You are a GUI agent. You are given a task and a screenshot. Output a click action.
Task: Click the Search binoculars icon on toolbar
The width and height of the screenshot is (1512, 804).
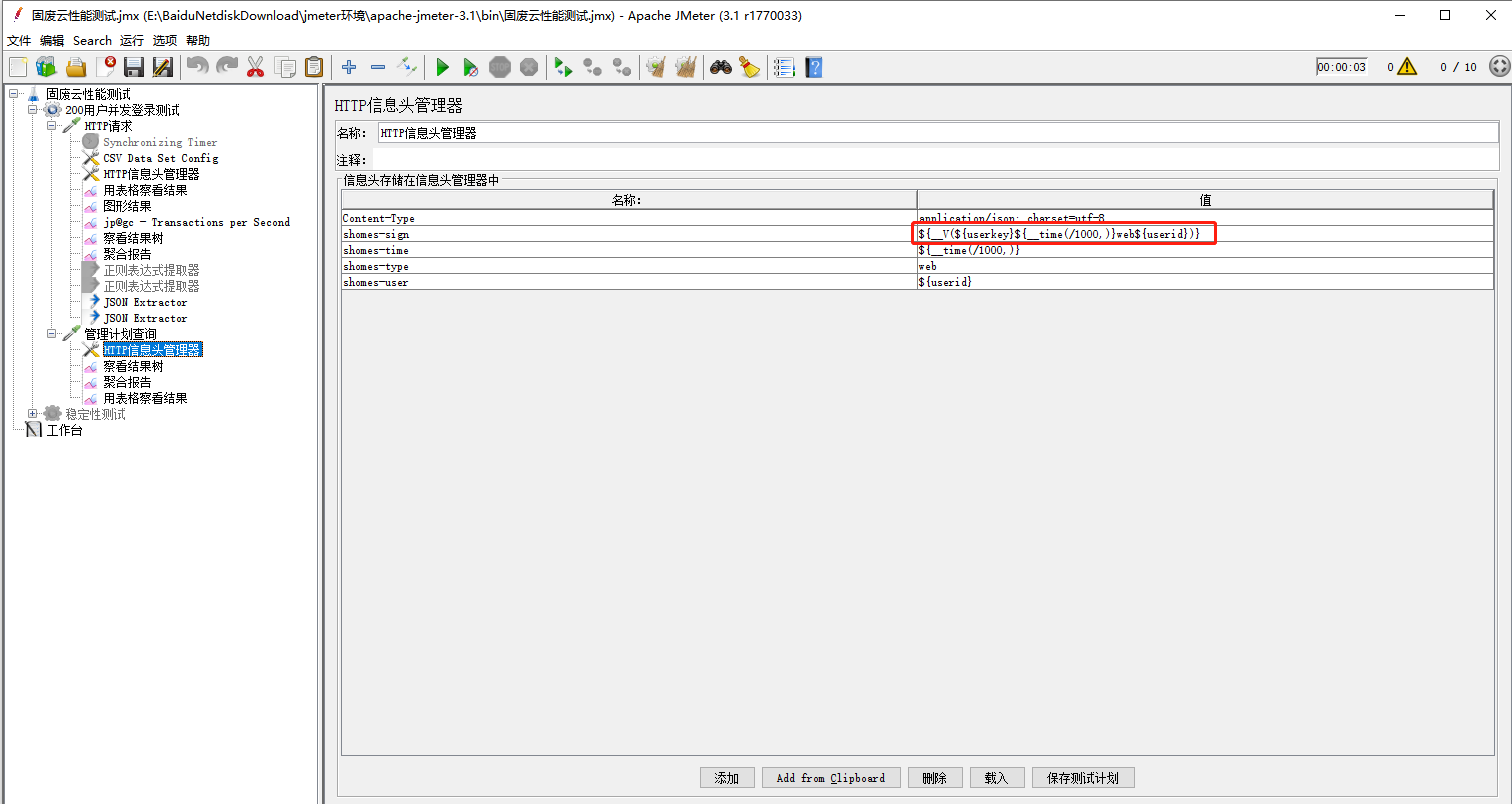722,66
